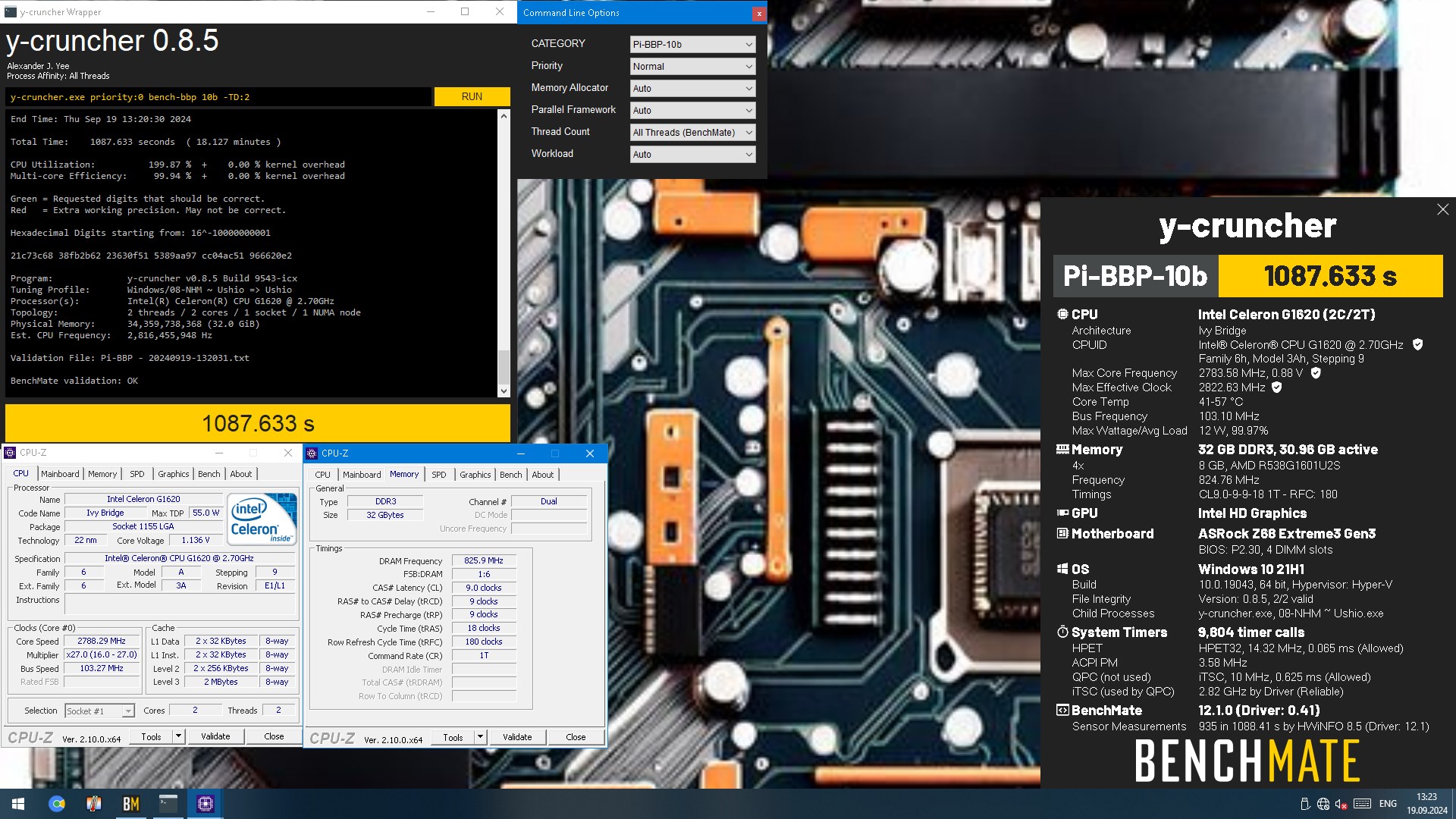Click the title bar icon of the active CPU-Z Memory window
1456x819 pixels.
click(x=312, y=453)
